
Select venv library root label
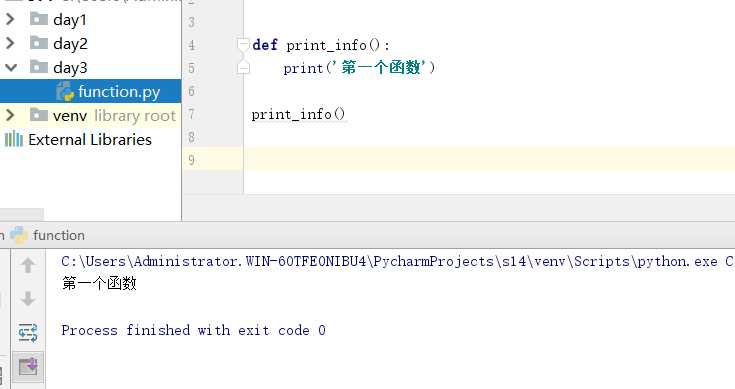pyautogui.click(x=114, y=115)
